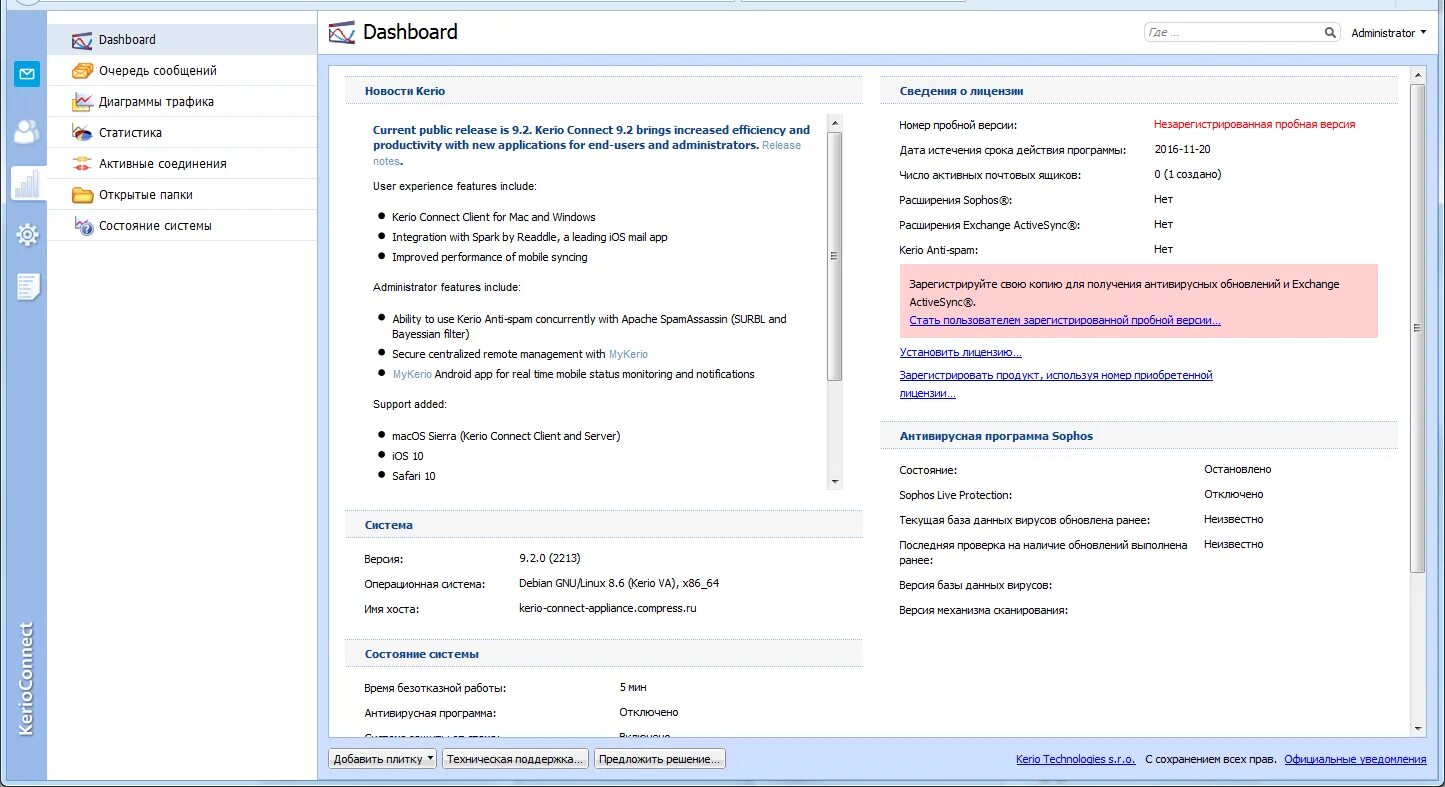Select the Dashboard menu entry
Image resolution: width=1445 pixels, height=787 pixels.
(x=182, y=40)
